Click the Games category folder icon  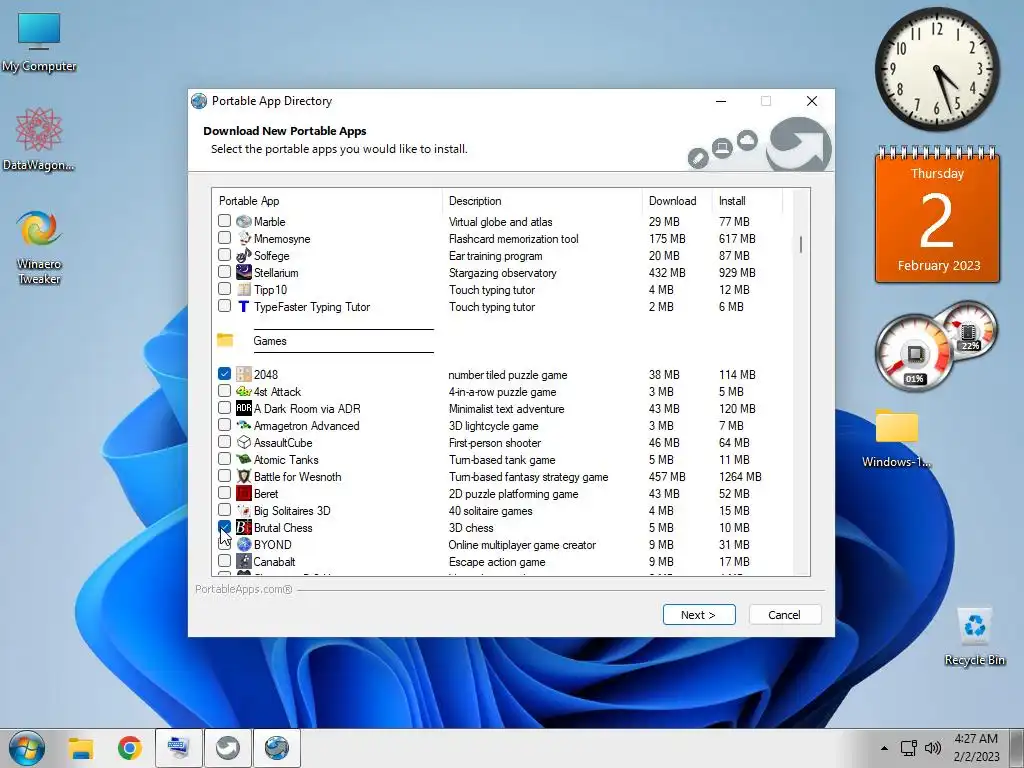(225, 340)
